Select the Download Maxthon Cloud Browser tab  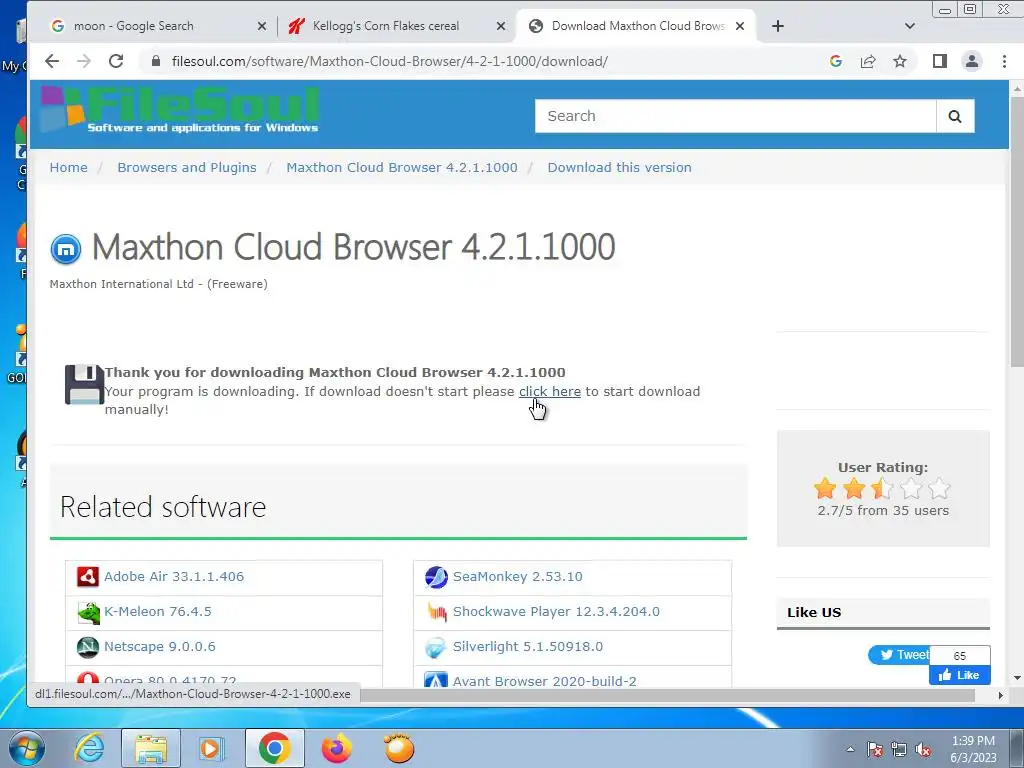[x=637, y=26]
